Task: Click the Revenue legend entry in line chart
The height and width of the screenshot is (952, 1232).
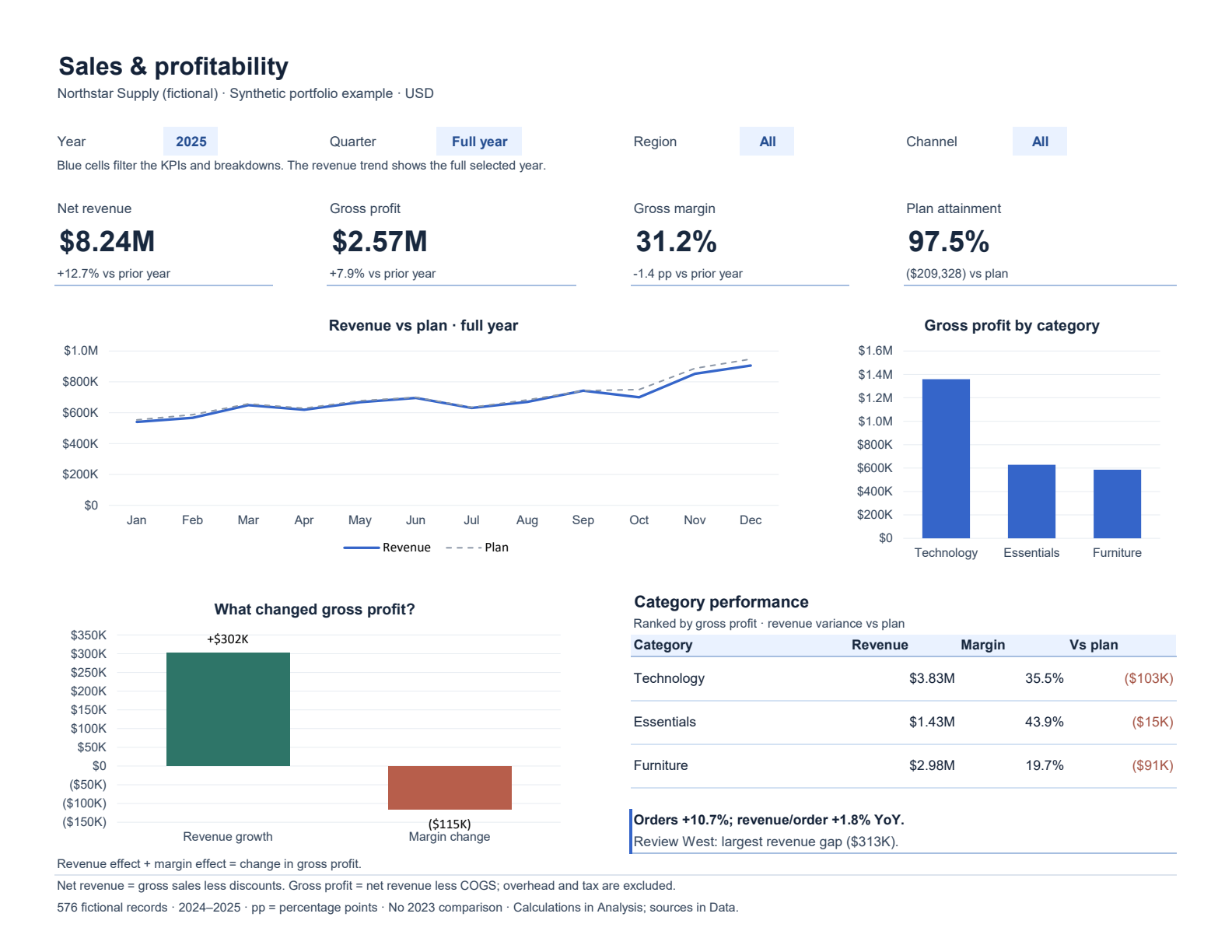Action: tap(387, 548)
